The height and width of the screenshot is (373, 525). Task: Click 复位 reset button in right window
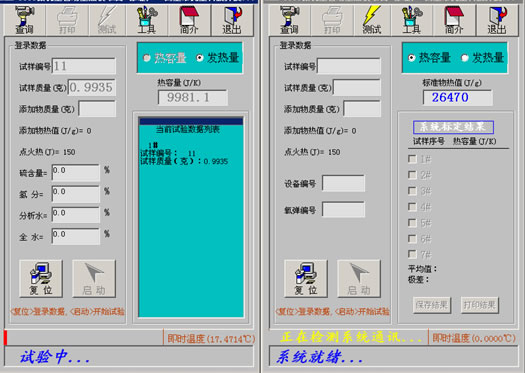[306, 279]
